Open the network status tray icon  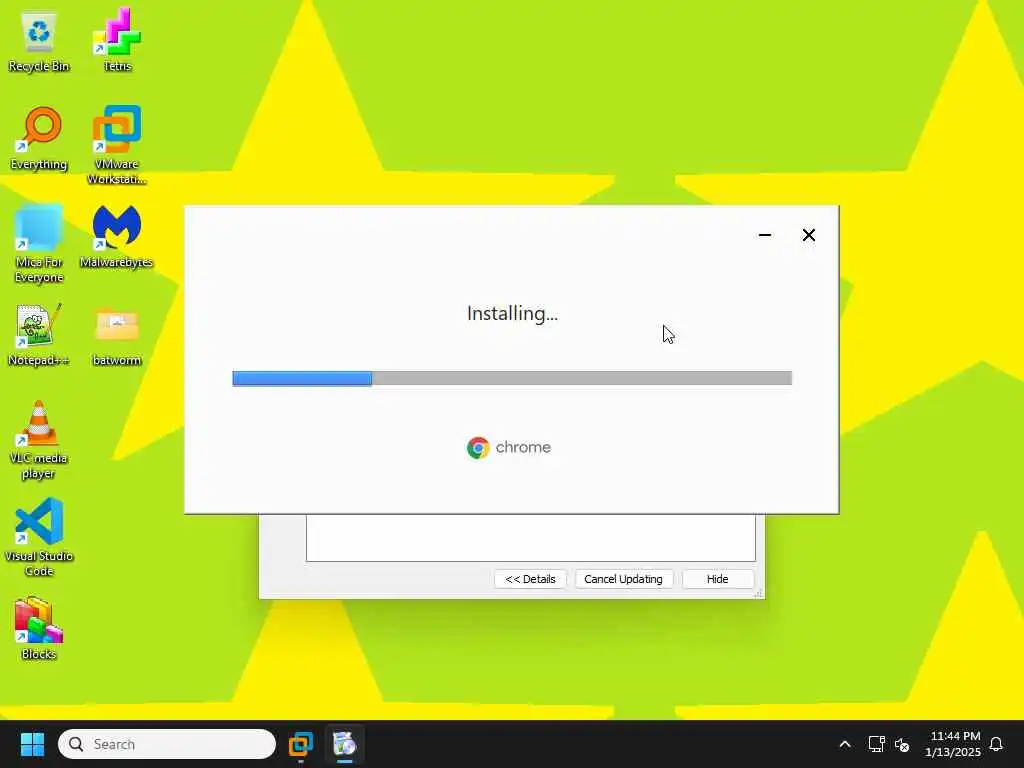(876, 744)
